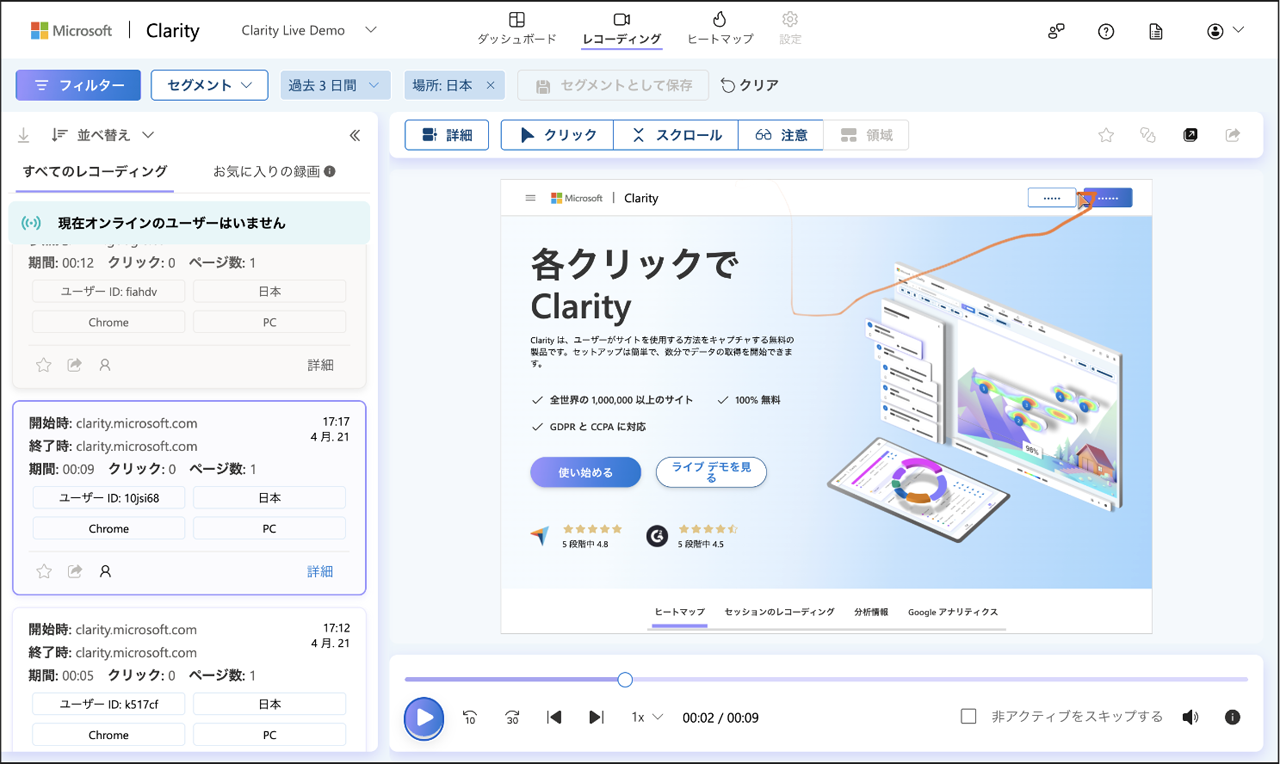Favorite the fiahdv recording with star
The height and width of the screenshot is (764, 1280).
tap(43, 365)
